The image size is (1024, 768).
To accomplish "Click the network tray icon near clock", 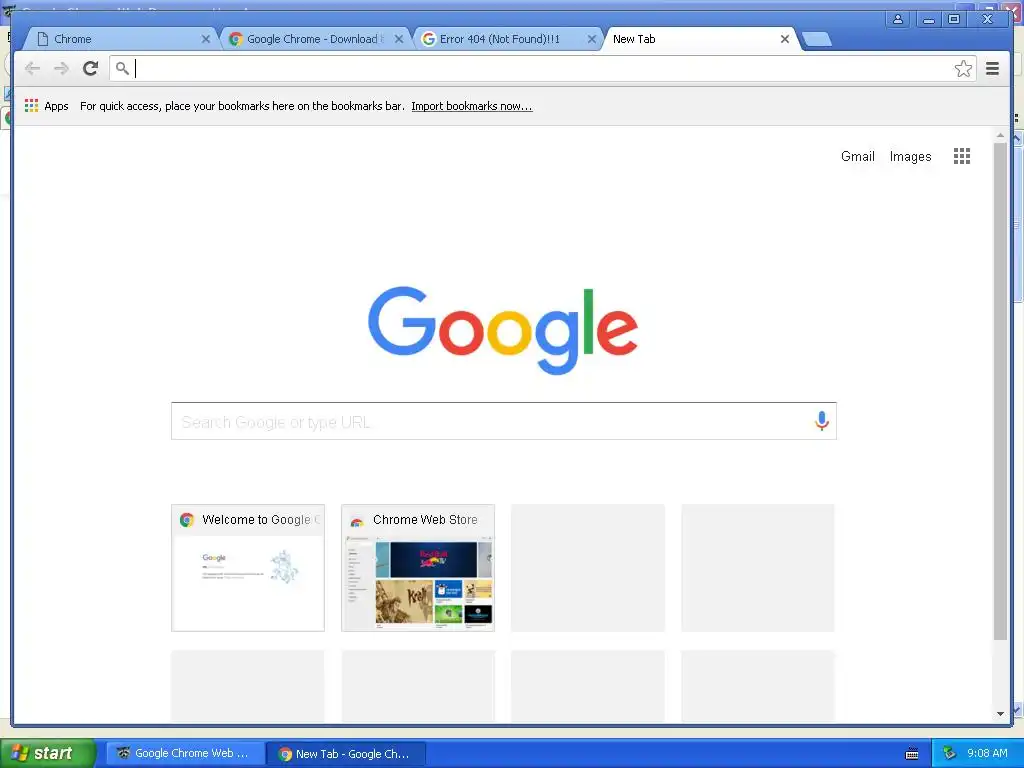I will [950, 753].
